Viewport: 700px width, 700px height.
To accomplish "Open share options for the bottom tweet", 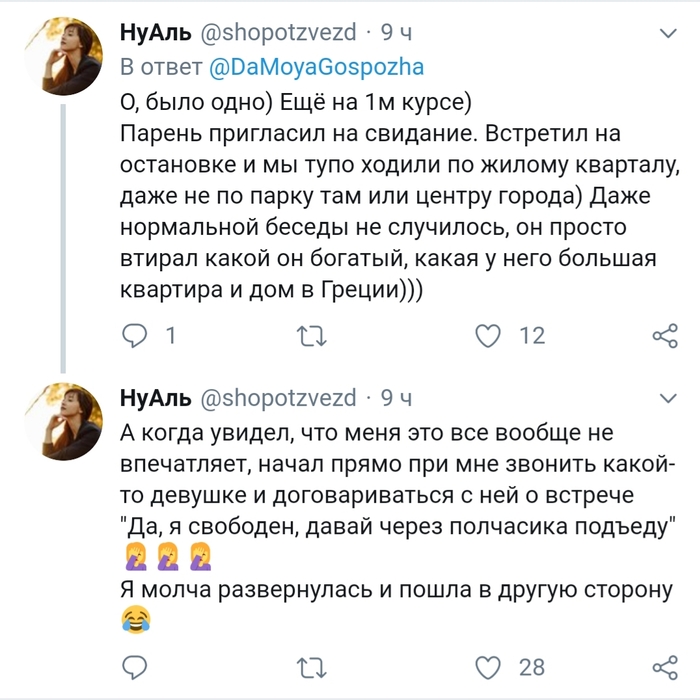I will point(664,667).
